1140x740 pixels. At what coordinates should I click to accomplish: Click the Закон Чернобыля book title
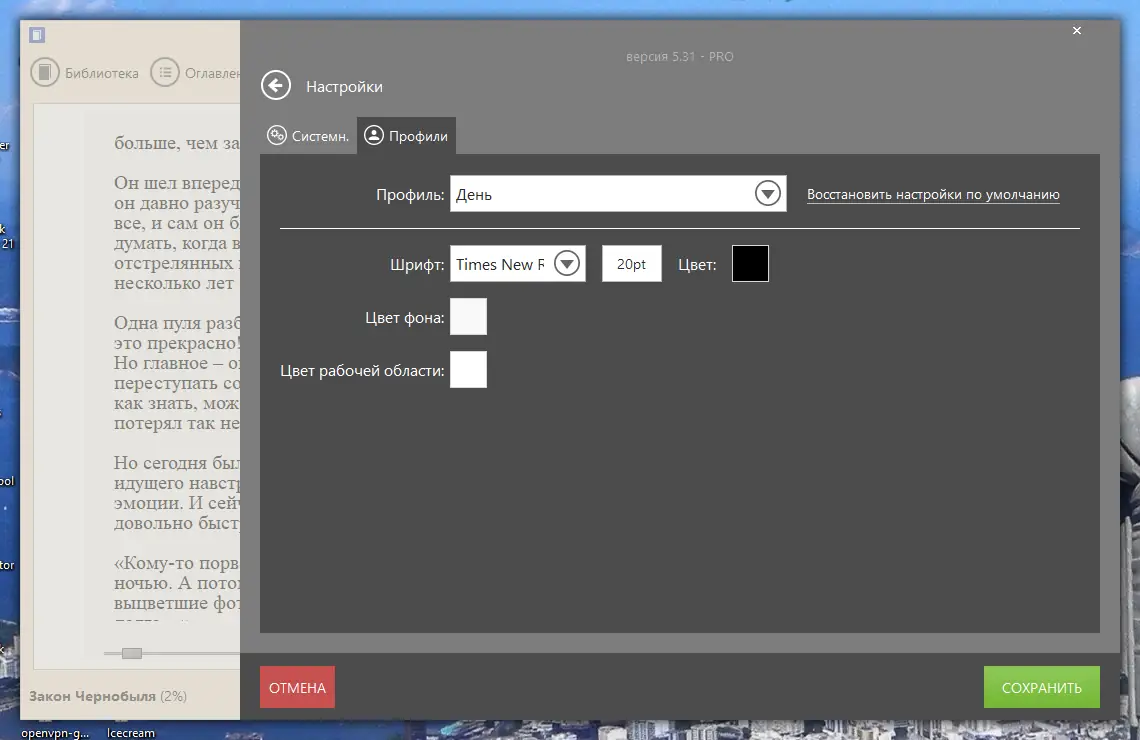92,696
